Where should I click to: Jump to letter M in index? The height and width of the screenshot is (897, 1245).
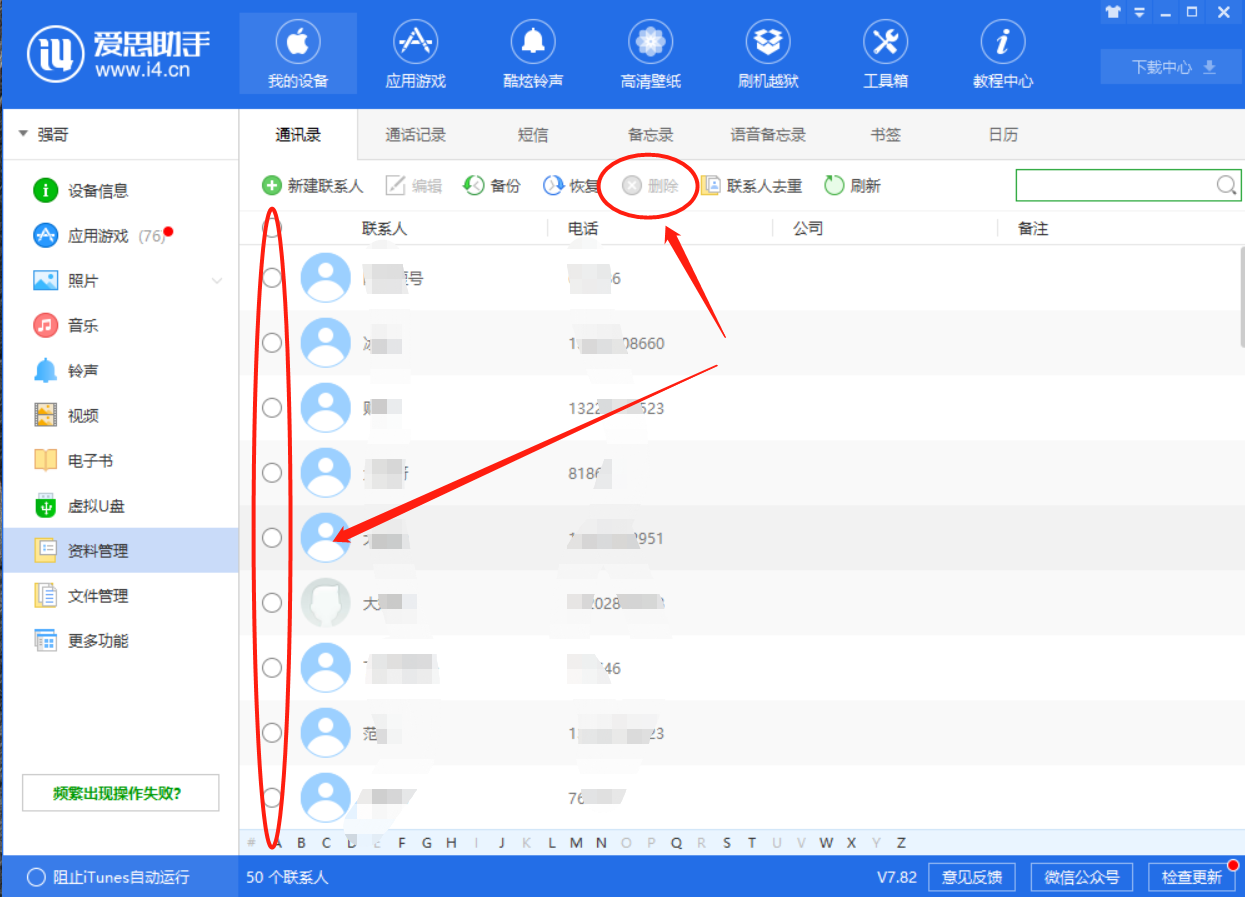[x=576, y=843]
